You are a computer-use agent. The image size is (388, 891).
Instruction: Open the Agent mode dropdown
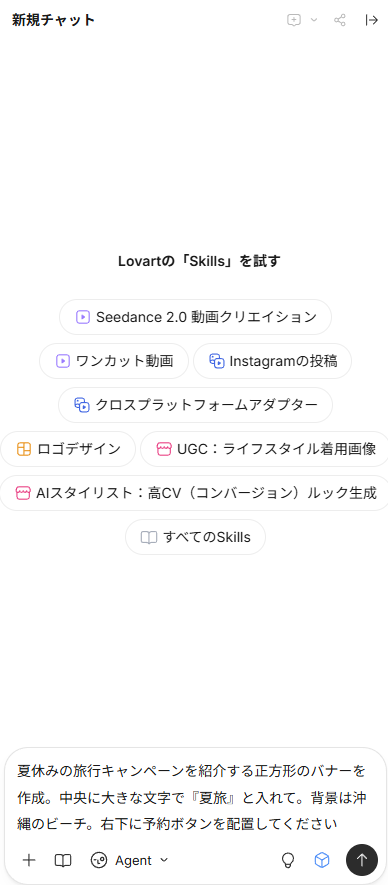coord(130,860)
